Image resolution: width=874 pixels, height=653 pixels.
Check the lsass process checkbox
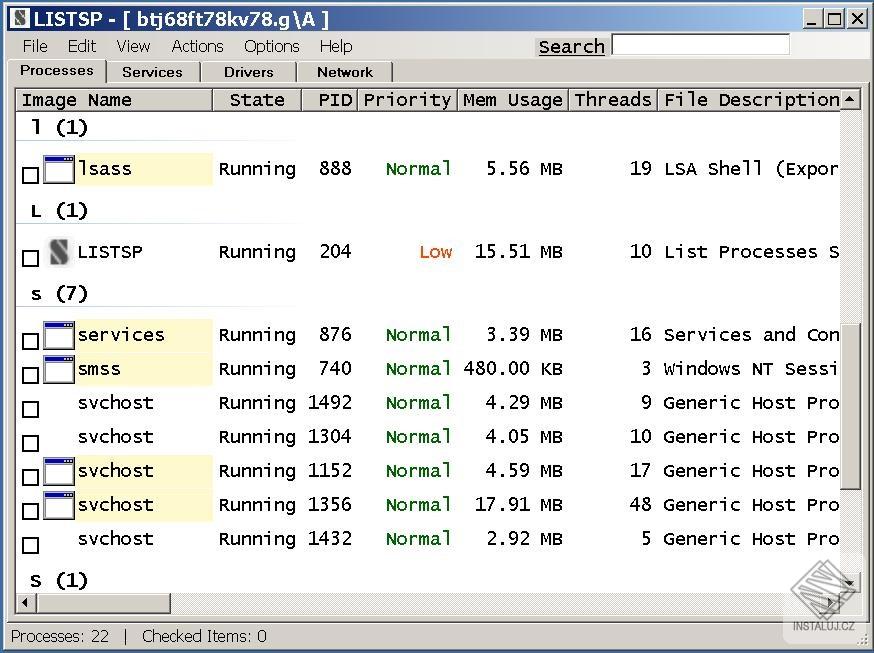30,175
